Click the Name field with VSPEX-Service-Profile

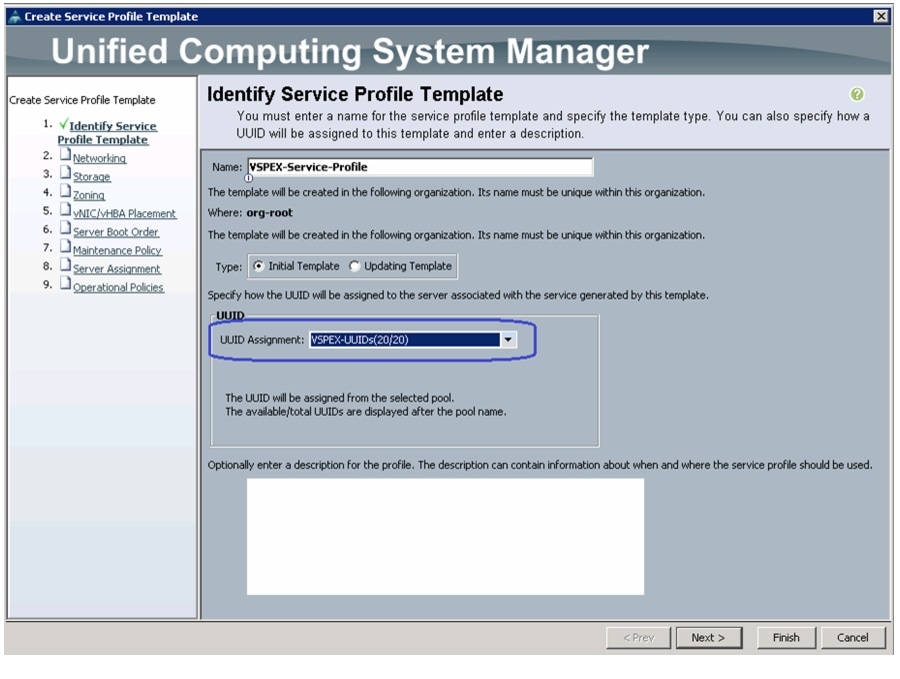point(420,167)
